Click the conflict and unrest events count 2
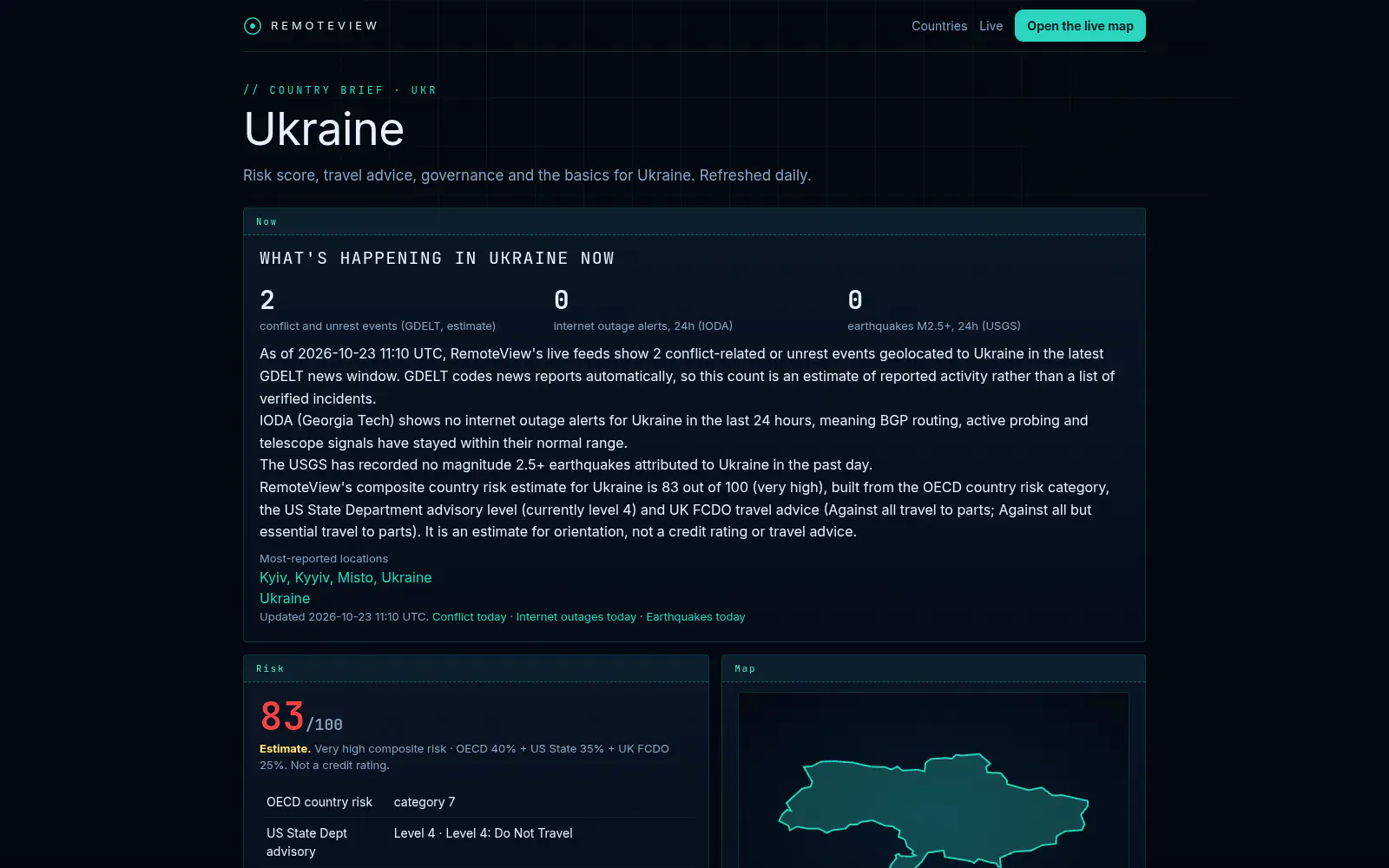The image size is (1389, 868). pos(267,300)
